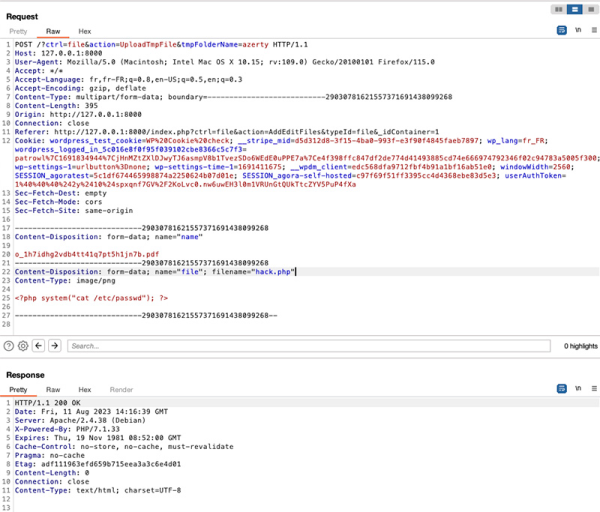Click 'Content-Type: text/html; charset=UTF-8' line
Image resolution: width=600 pixels, height=512 pixels.
pyautogui.click(x=98, y=491)
